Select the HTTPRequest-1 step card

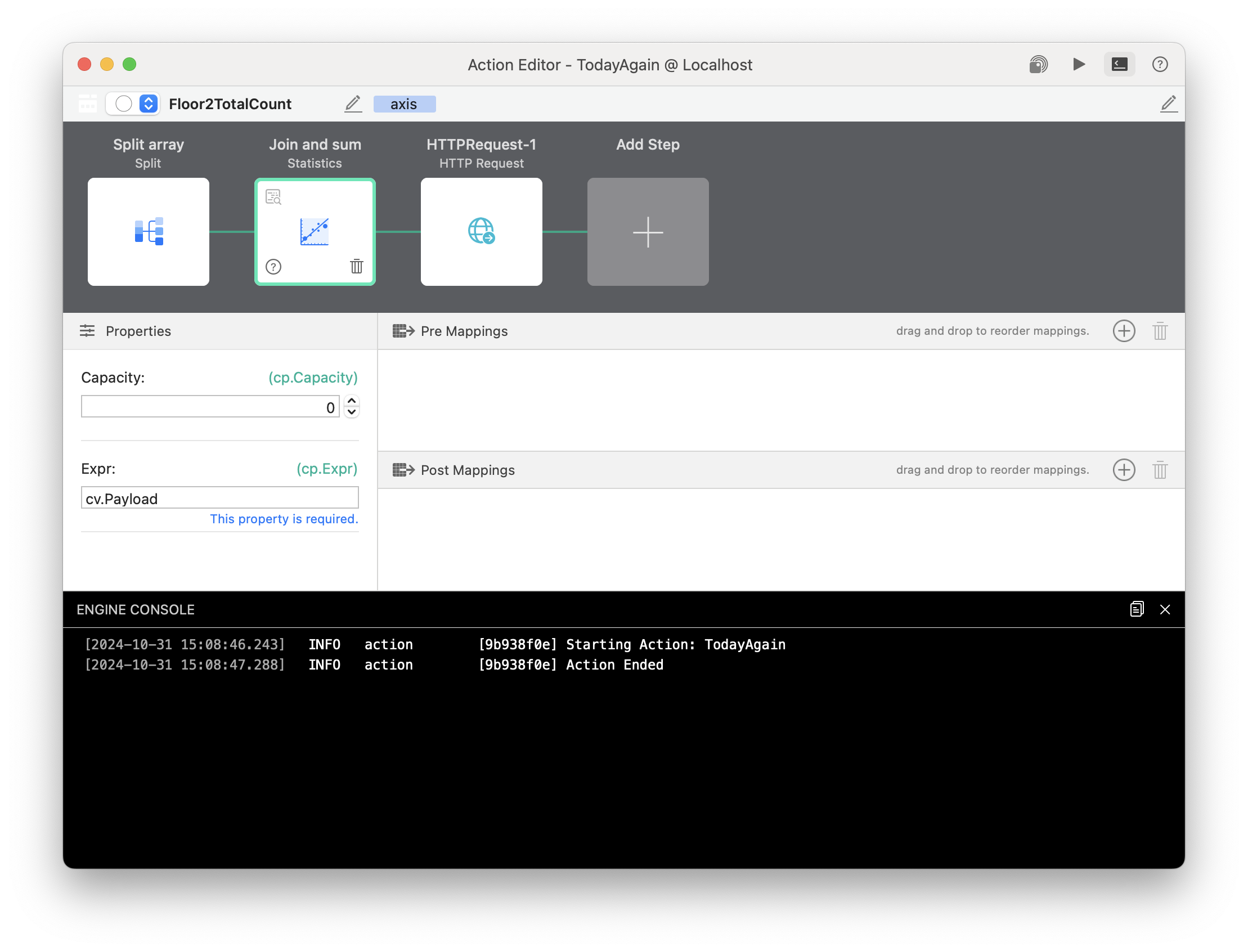click(481, 232)
